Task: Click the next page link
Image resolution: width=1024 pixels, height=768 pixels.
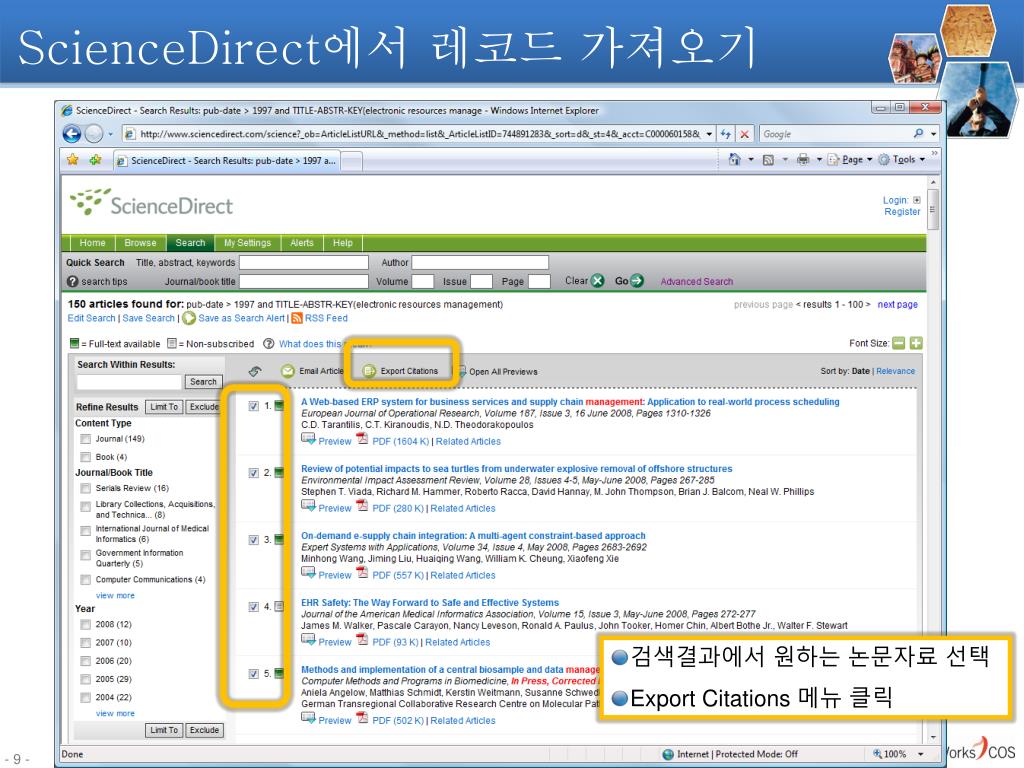Action: click(897, 304)
